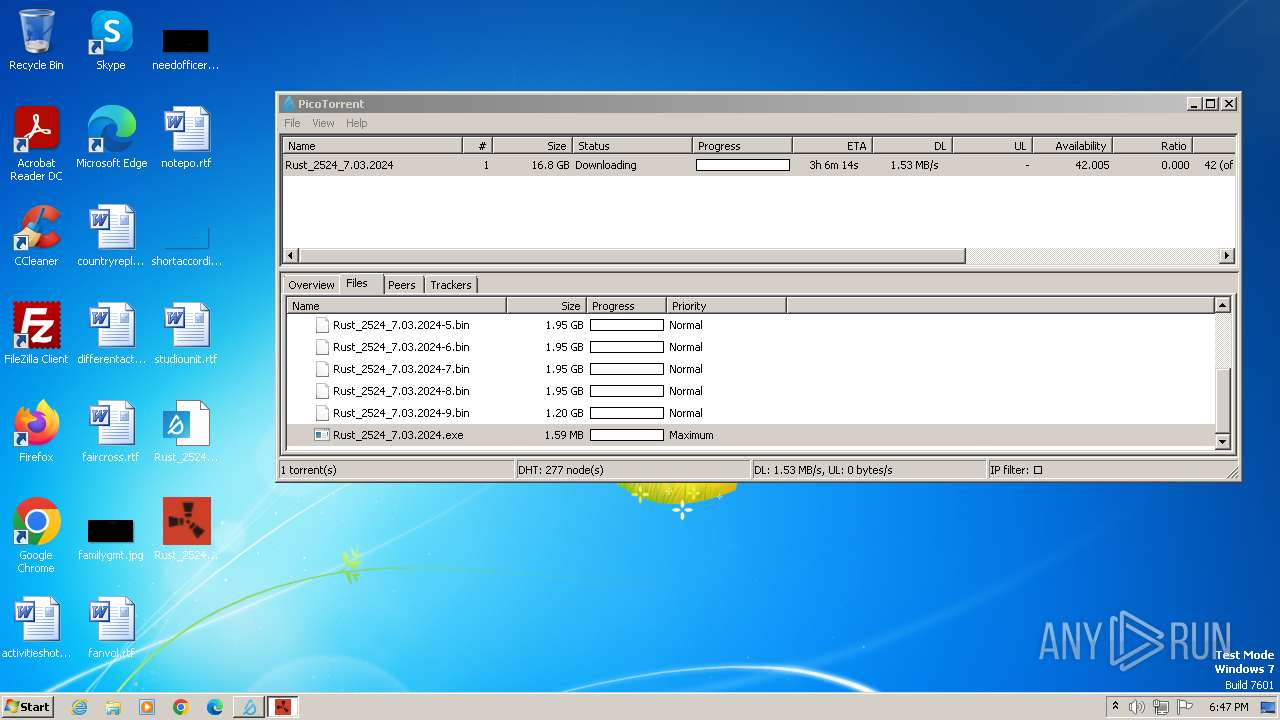Open Internet Explorer in the taskbar
The height and width of the screenshot is (720, 1280).
(79, 707)
